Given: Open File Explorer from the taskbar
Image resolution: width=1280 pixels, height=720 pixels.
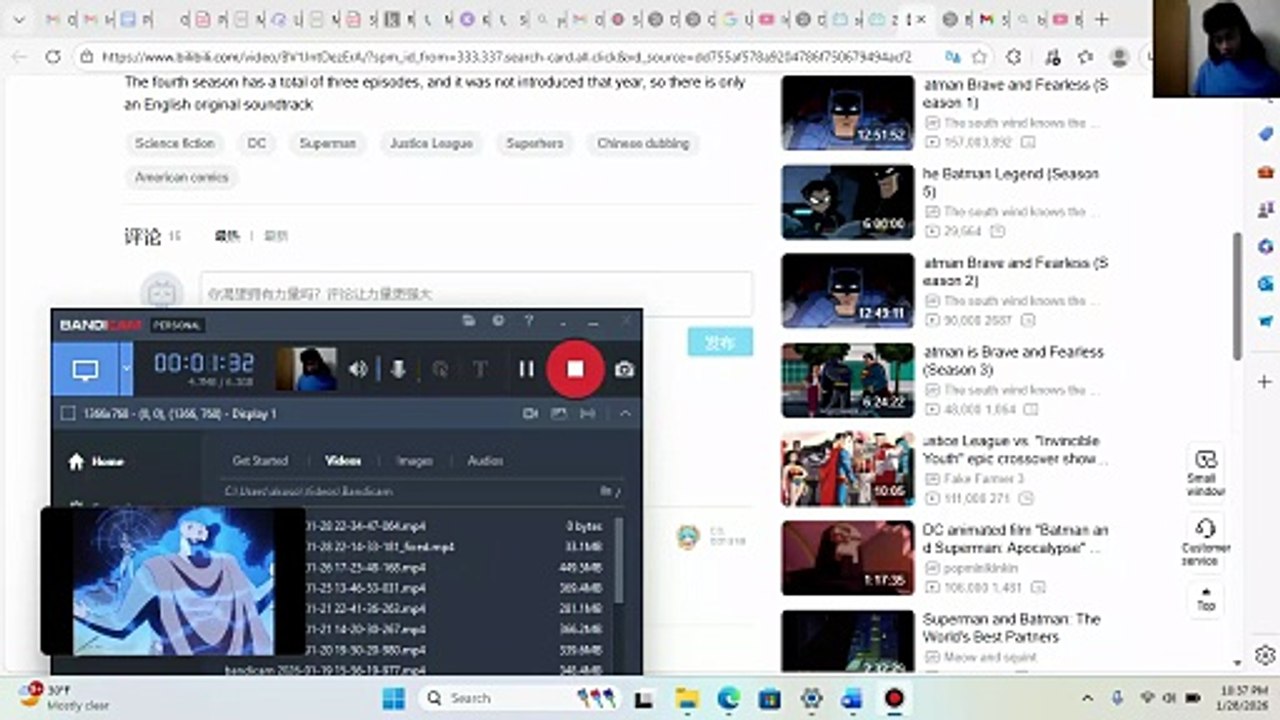Looking at the screenshot, I should point(686,698).
